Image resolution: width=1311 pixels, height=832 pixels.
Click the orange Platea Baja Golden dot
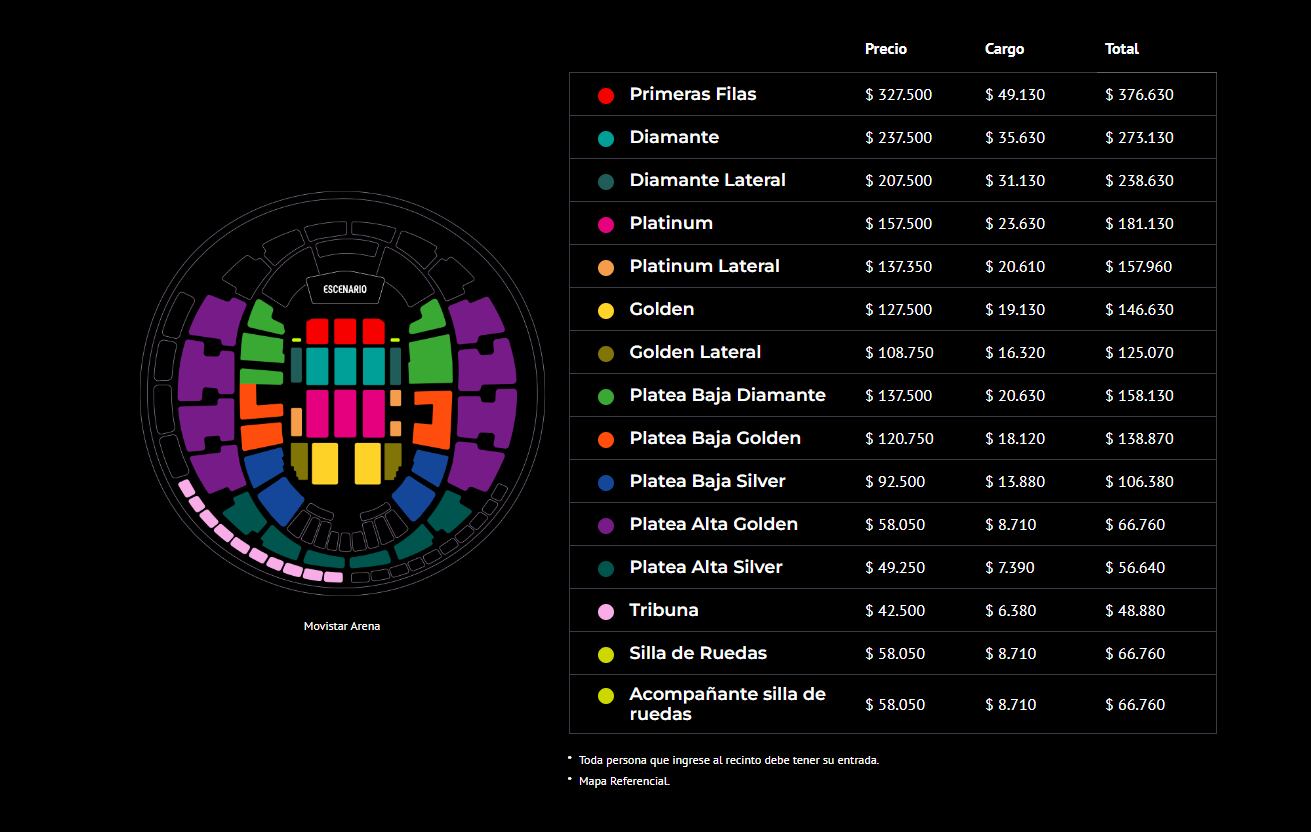pyautogui.click(x=605, y=439)
